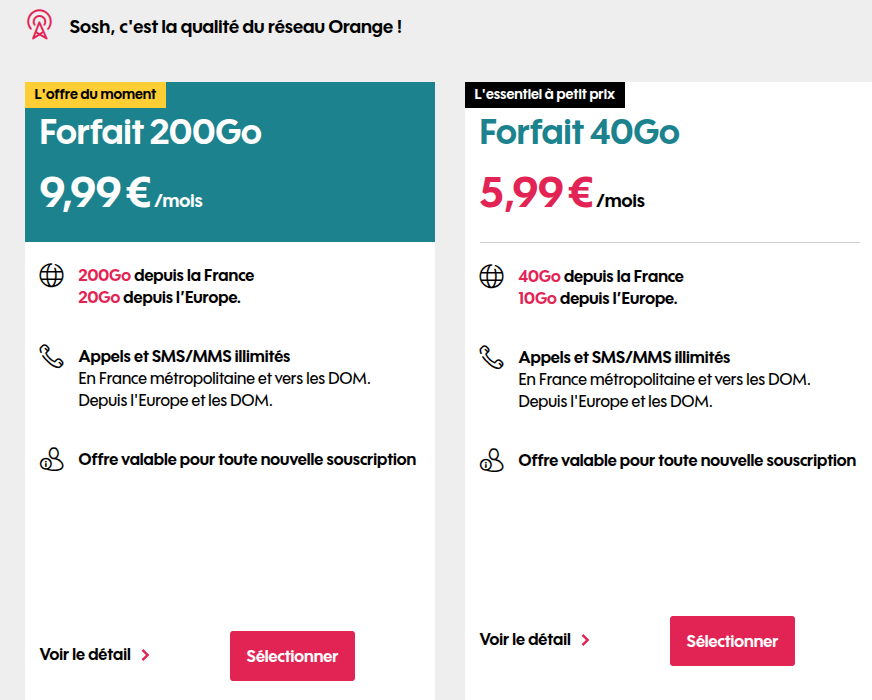The height and width of the screenshot is (700, 872).
Task: Click the globe icon in Forfait 200Go
Action: click(51, 276)
